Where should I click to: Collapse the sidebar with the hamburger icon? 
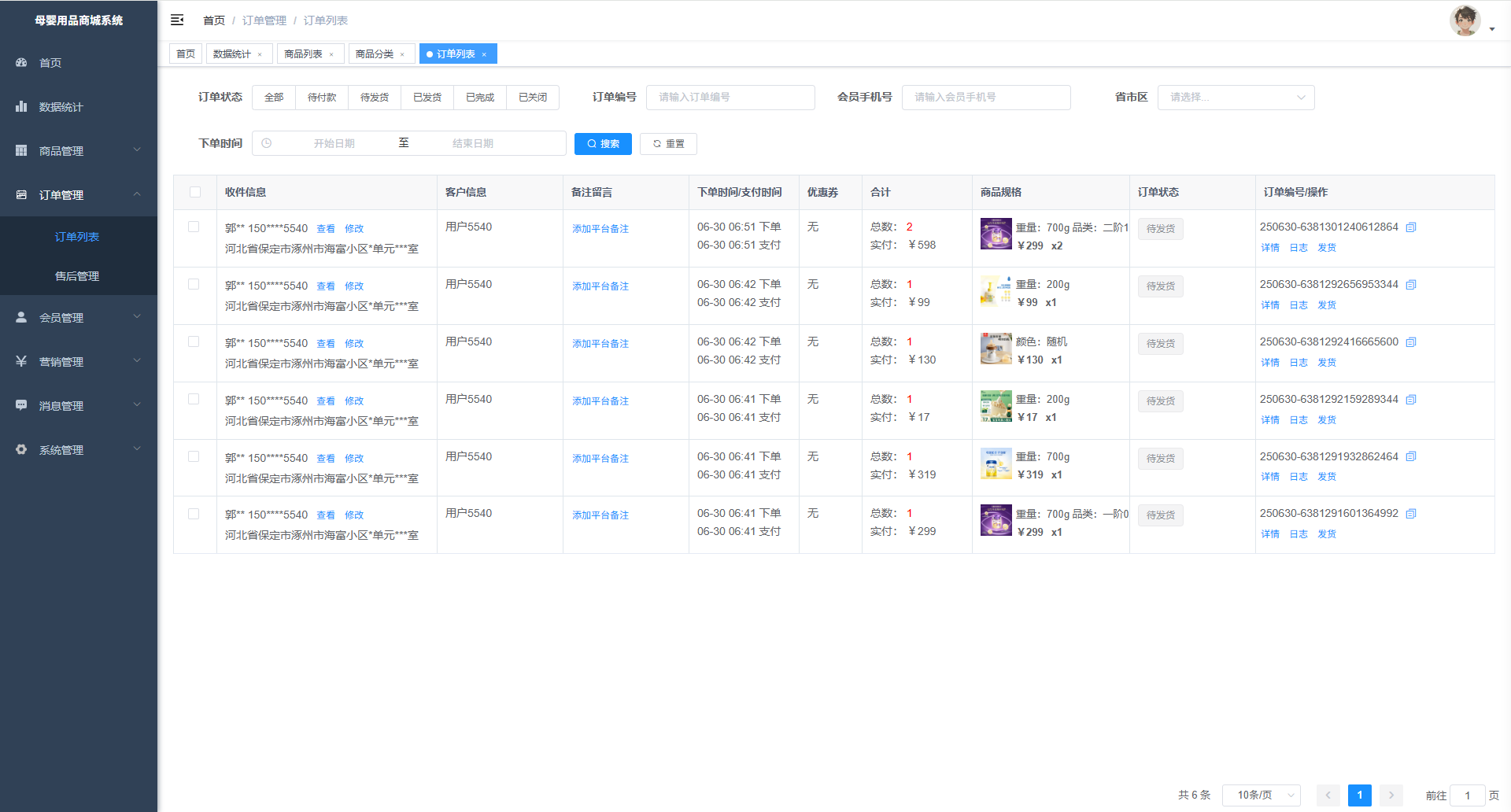coord(177,20)
